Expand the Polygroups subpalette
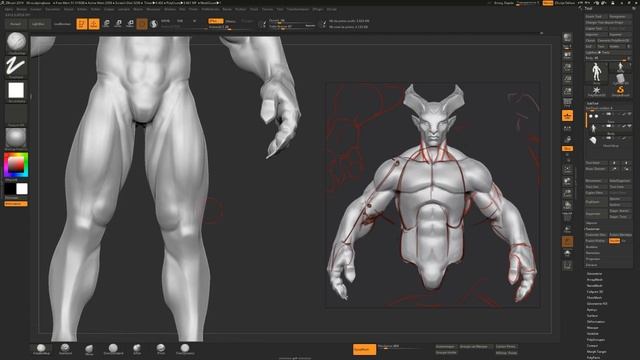Viewport: 640px width, 360px height. click(596, 340)
